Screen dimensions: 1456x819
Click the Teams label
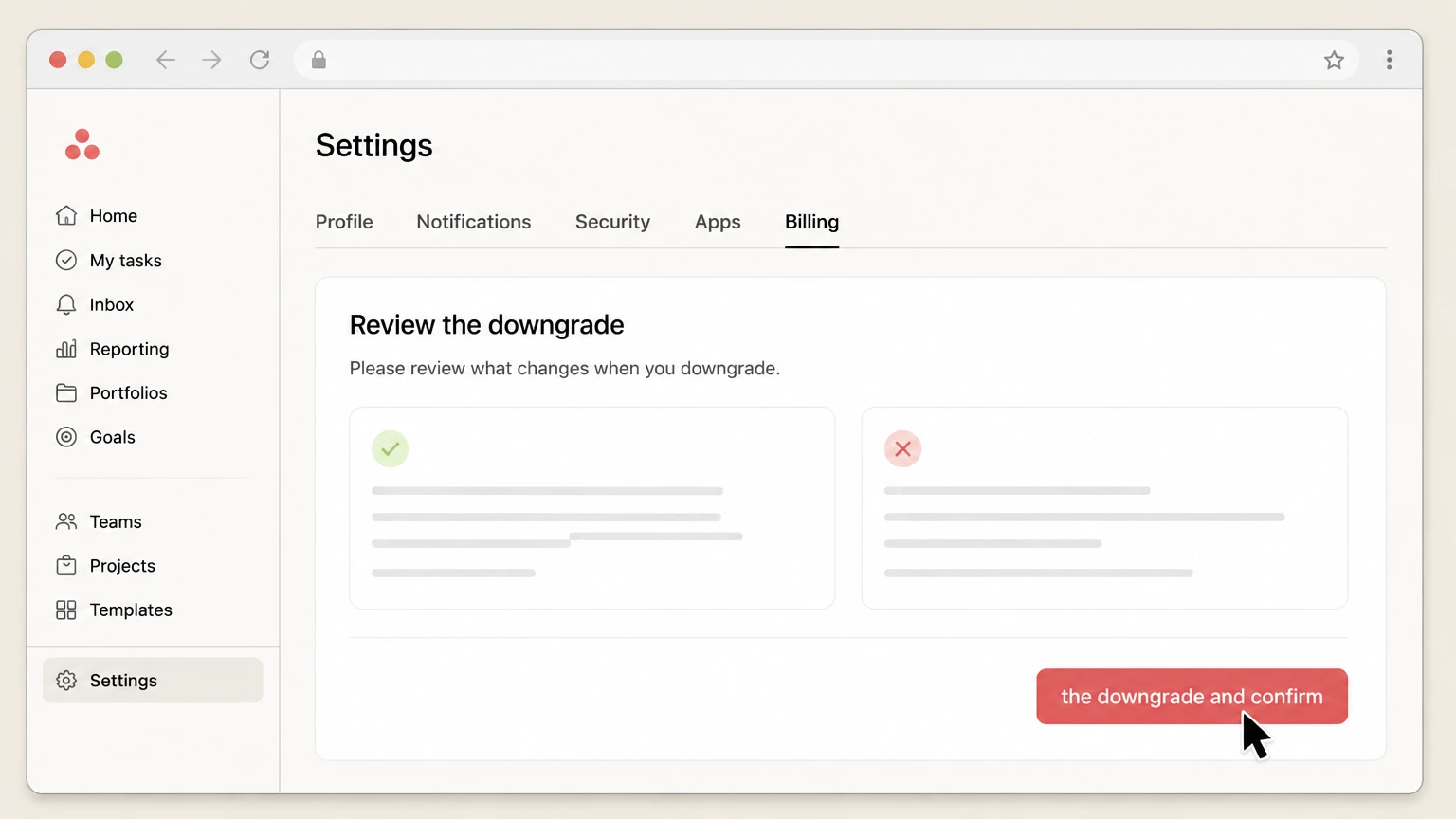116,521
